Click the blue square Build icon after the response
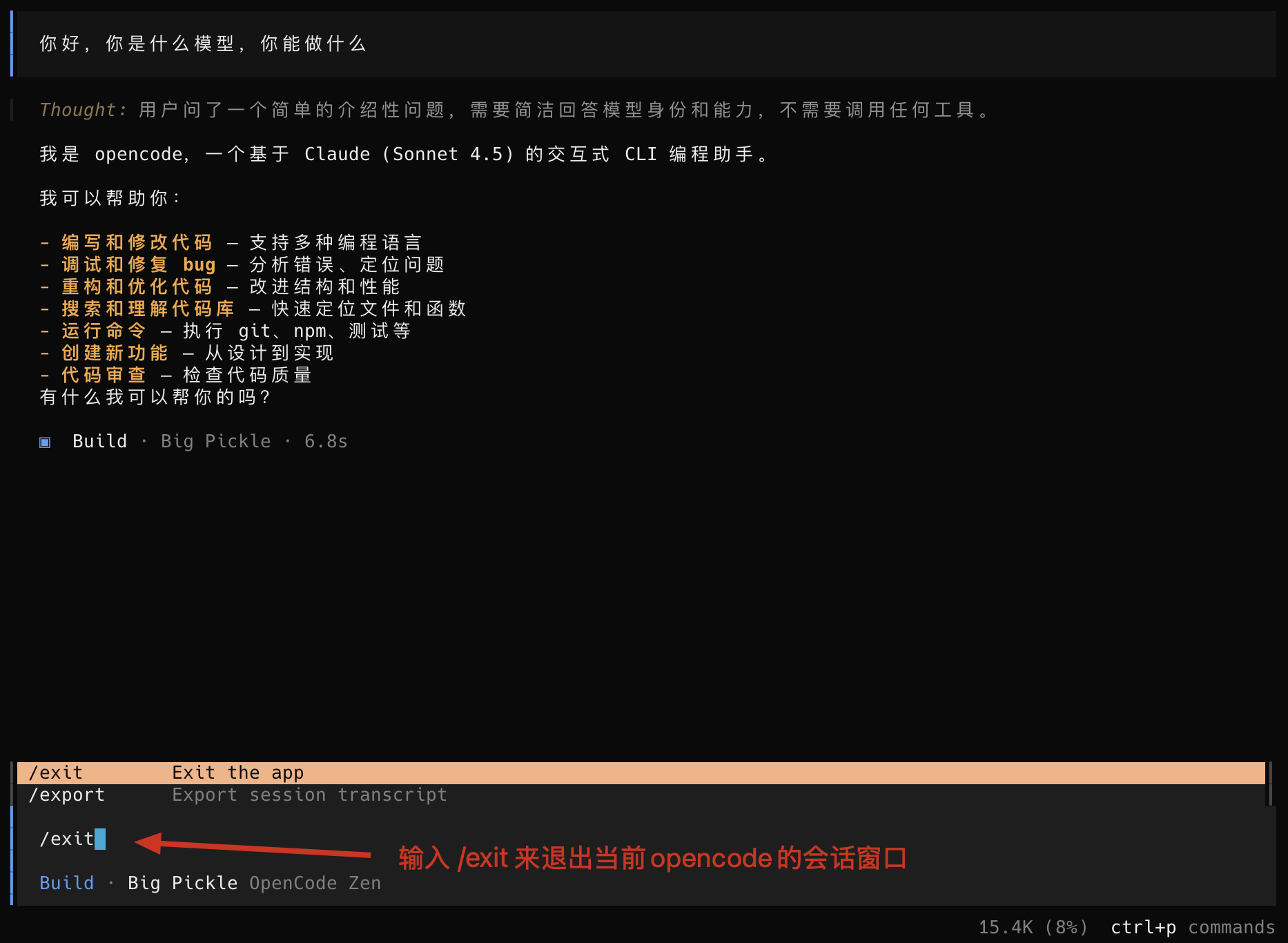The image size is (1288, 943). point(45,442)
